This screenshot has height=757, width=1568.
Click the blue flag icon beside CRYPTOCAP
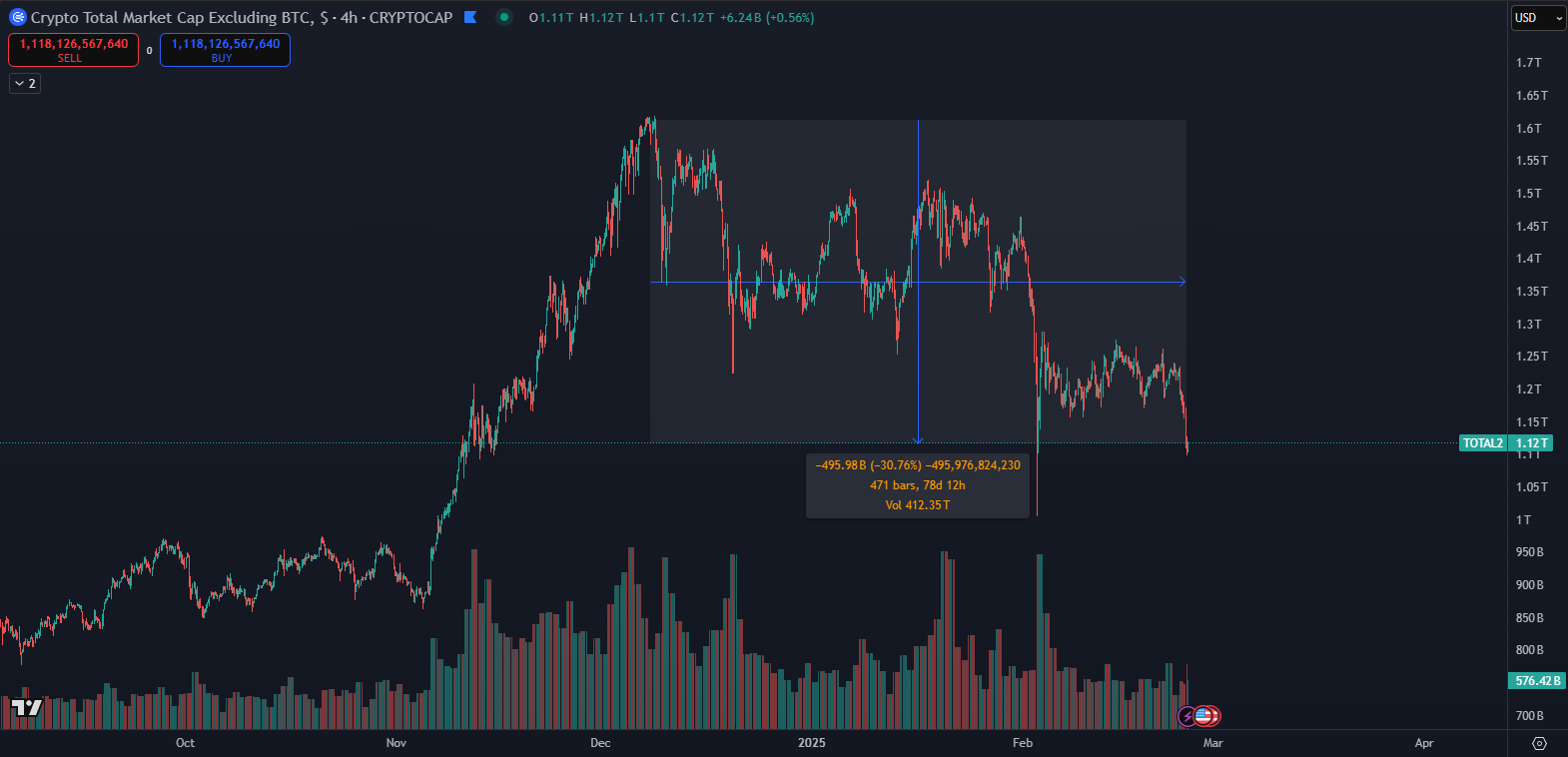[x=470, y=17]
